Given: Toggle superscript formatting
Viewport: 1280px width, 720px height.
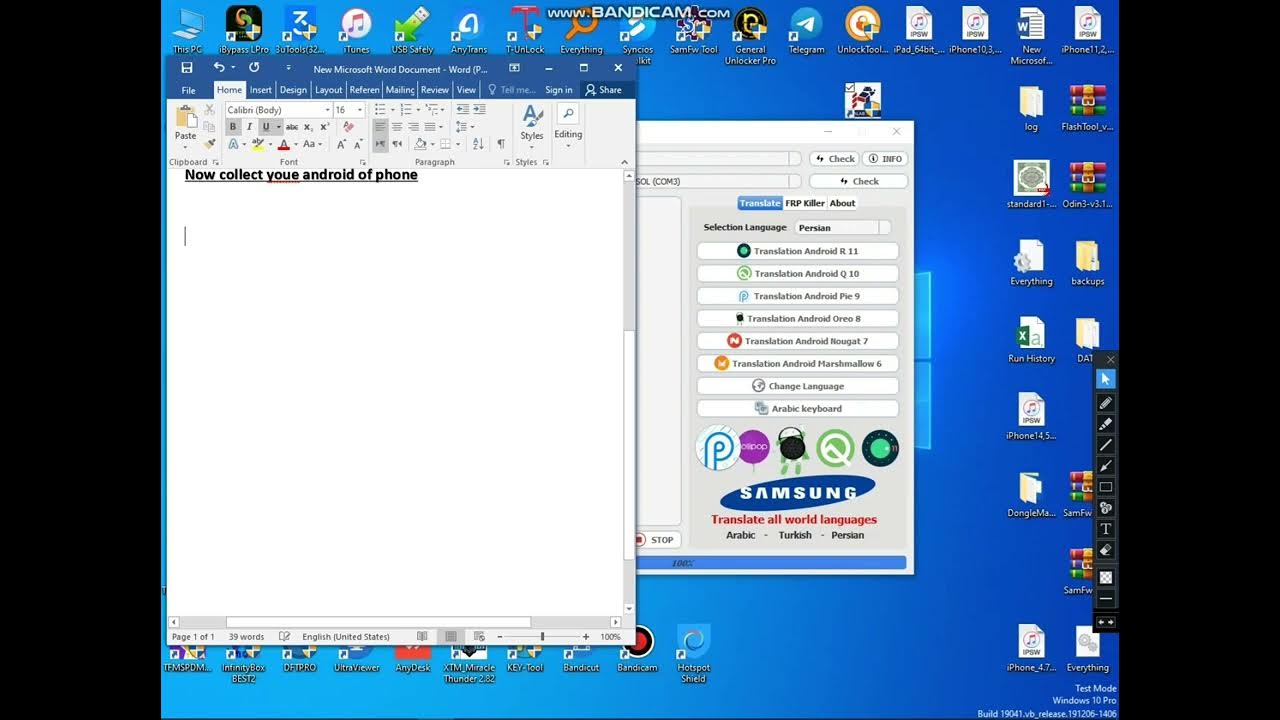Looking at the screenshot, I should 324,127.
